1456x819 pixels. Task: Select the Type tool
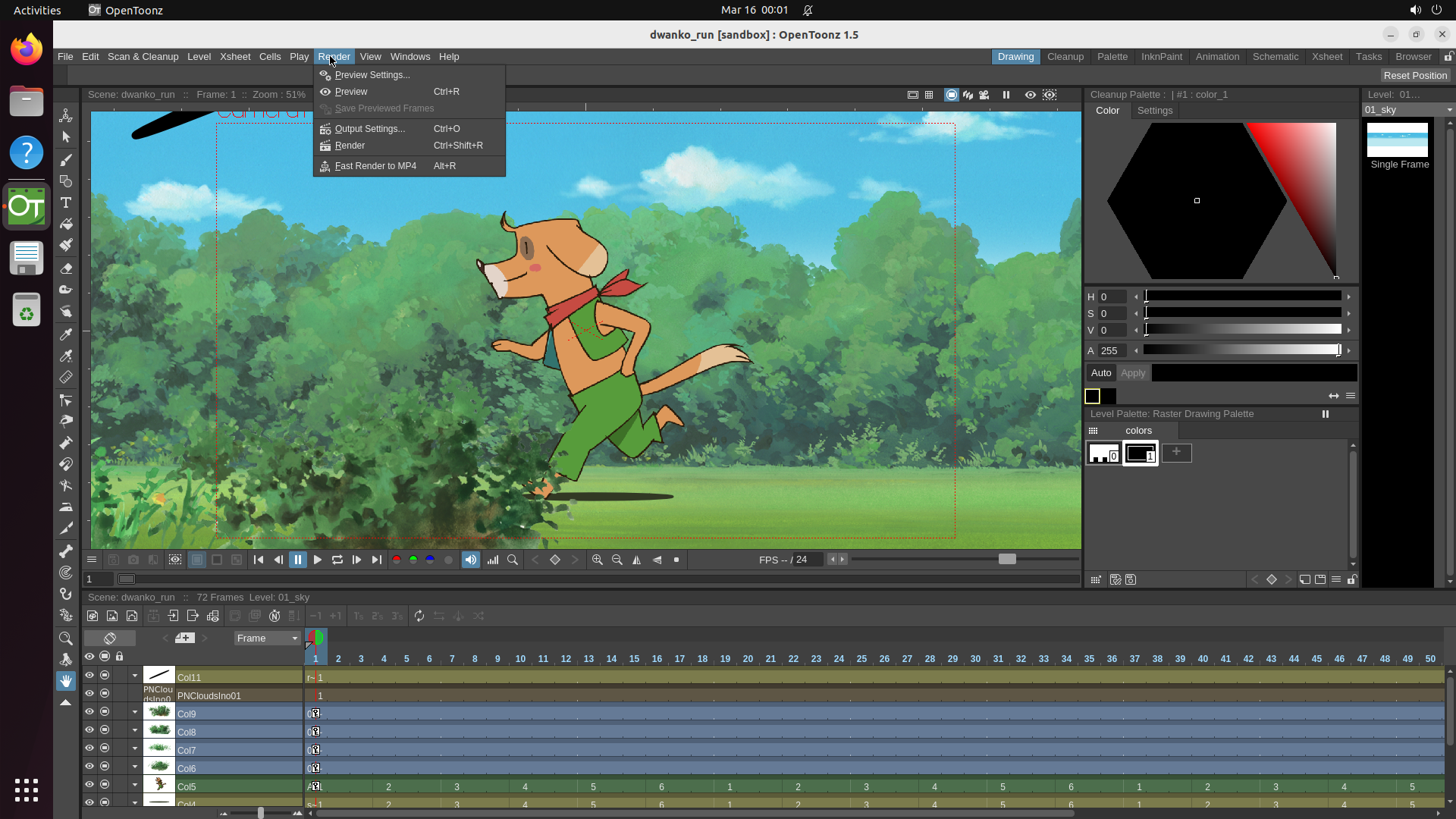65,202
